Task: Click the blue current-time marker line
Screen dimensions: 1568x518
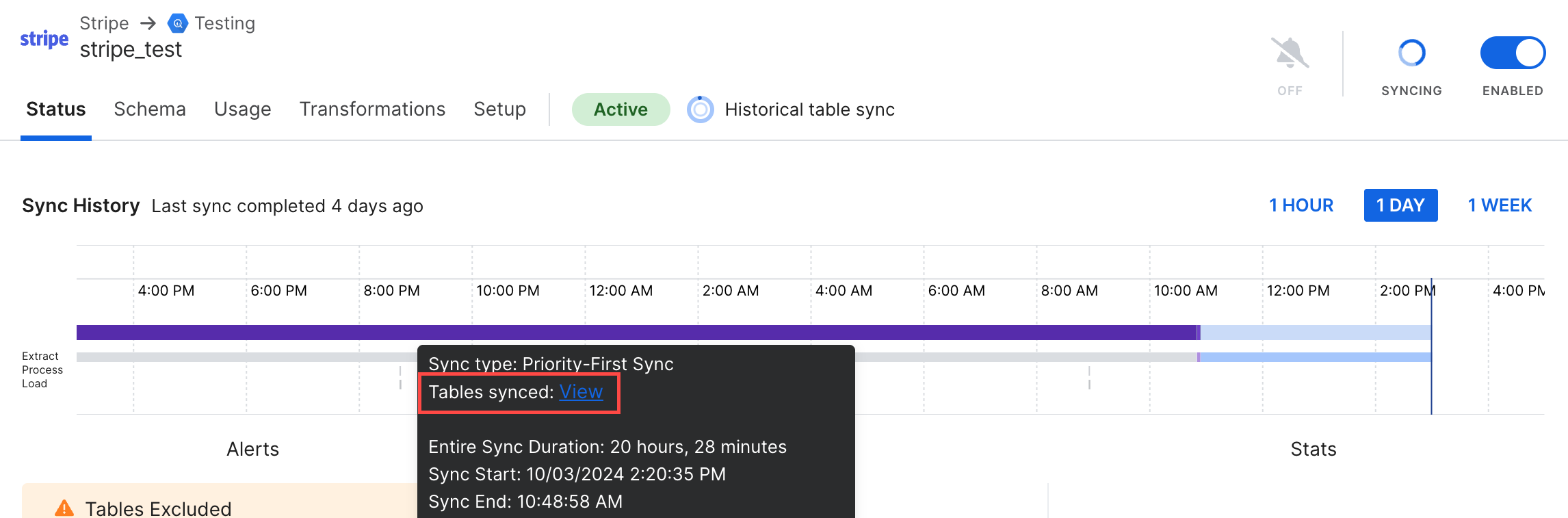Action: pos(1431,346)
